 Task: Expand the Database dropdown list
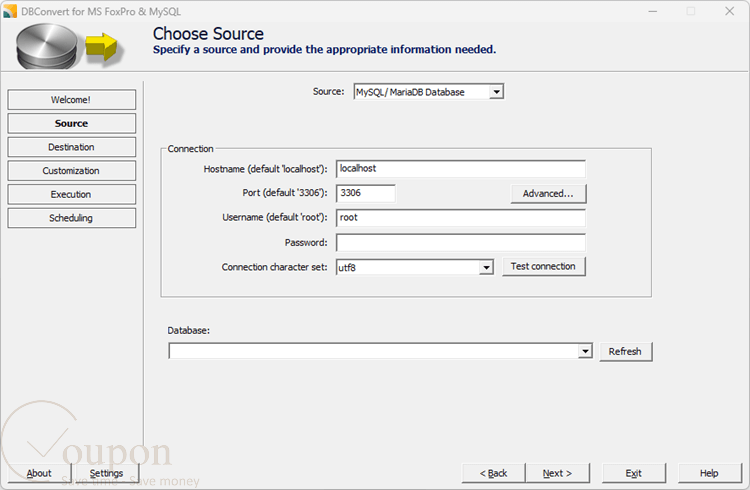point(585,351)
